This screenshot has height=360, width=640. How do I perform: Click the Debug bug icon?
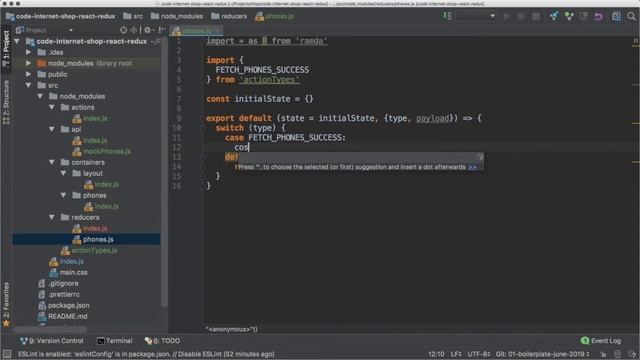tap(521, 16)
